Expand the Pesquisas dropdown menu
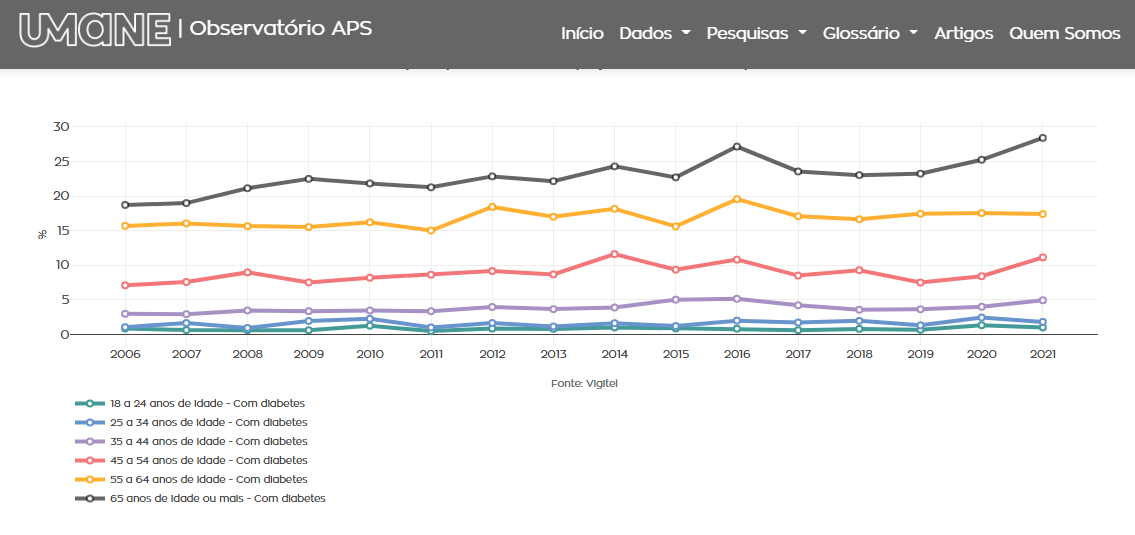 (756, 33)
